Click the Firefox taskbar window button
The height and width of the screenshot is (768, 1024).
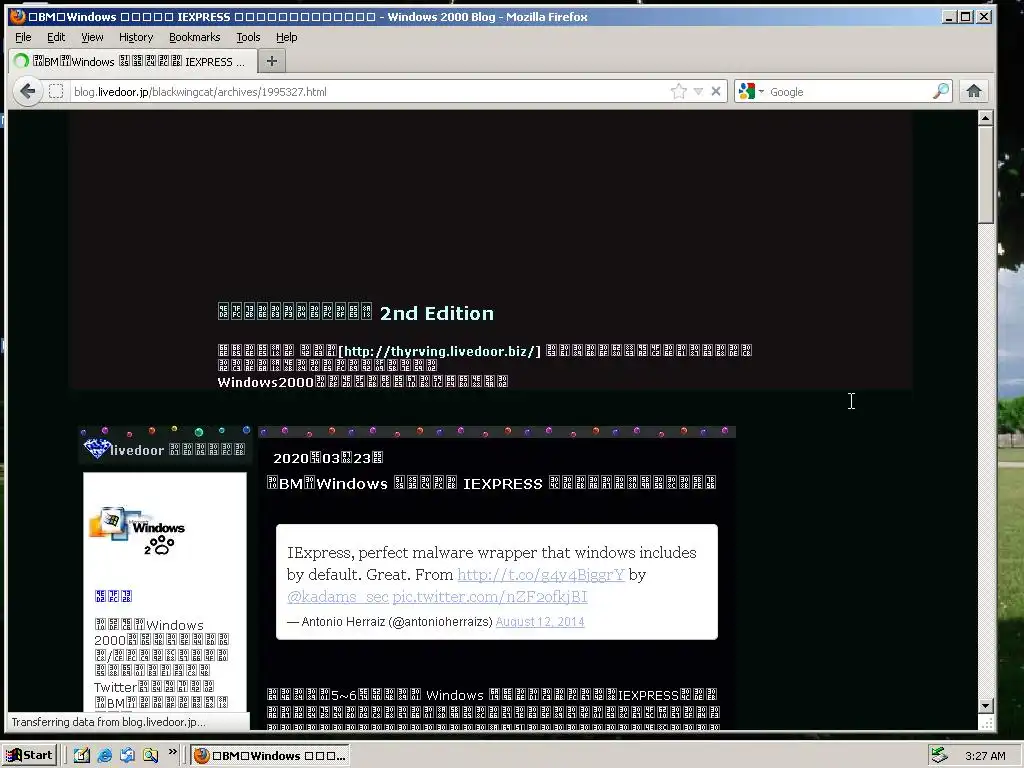pos(270,756)
